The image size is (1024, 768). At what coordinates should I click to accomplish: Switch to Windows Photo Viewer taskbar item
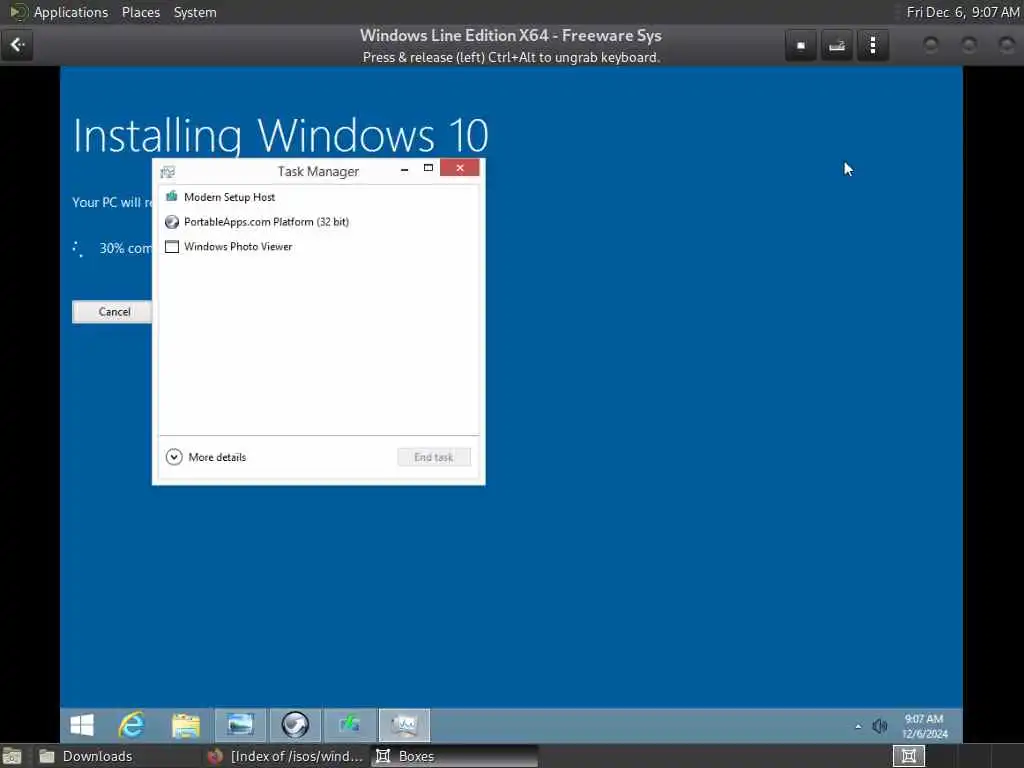point(240,725)
